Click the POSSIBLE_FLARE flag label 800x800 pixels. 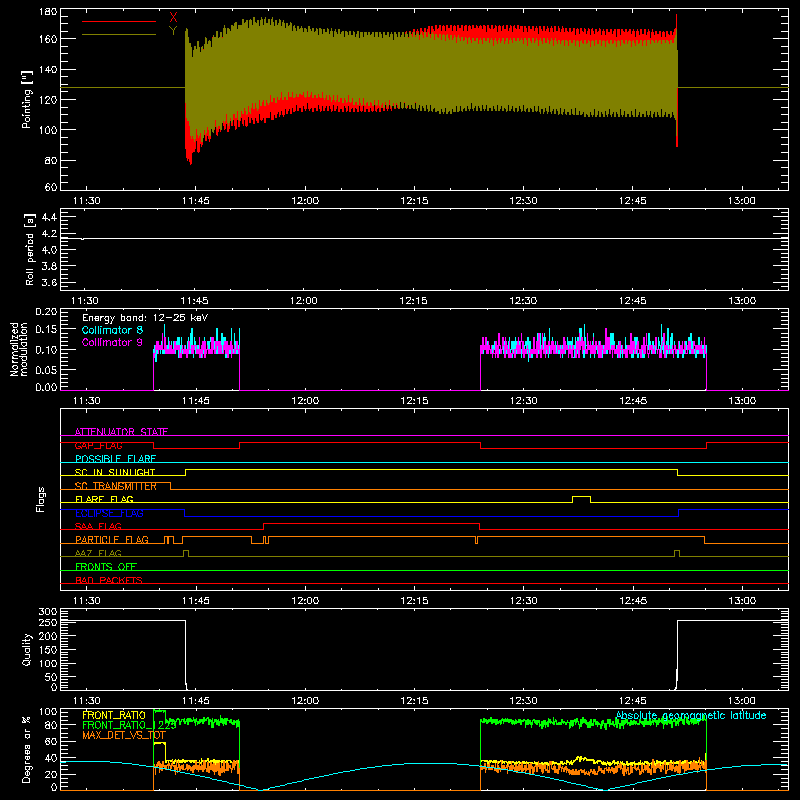pos(115,459)
